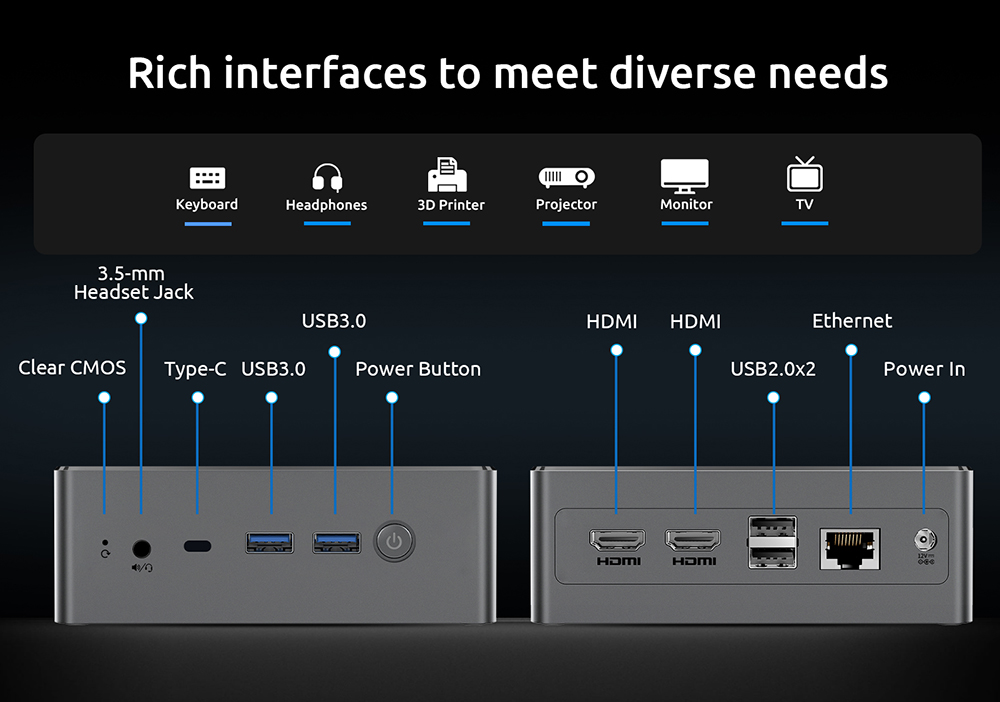Click the Power In text label

[924, 369]
